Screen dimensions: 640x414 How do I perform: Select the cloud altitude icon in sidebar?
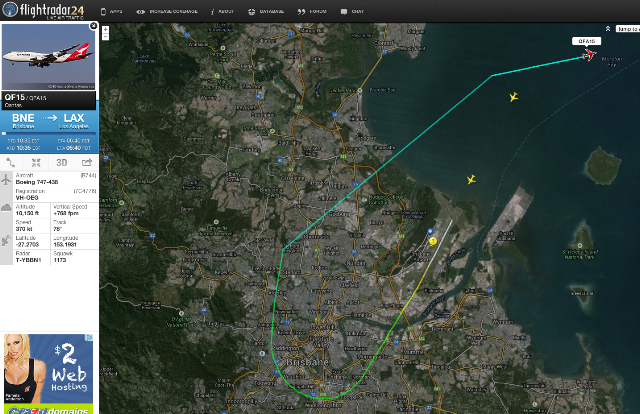(x=6, y=208)
